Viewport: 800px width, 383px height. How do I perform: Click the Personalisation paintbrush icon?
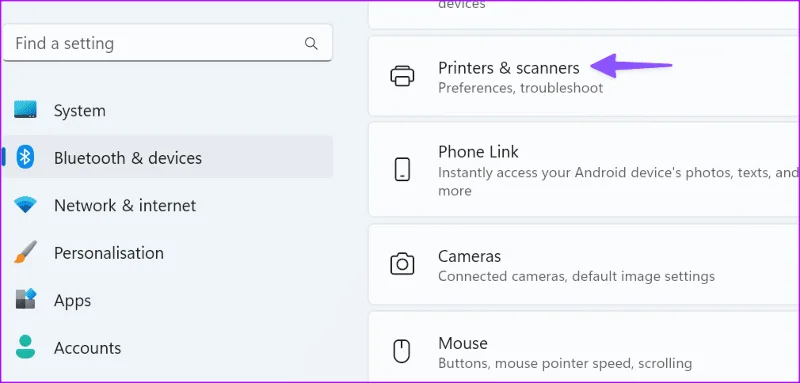tap(25, 252)
